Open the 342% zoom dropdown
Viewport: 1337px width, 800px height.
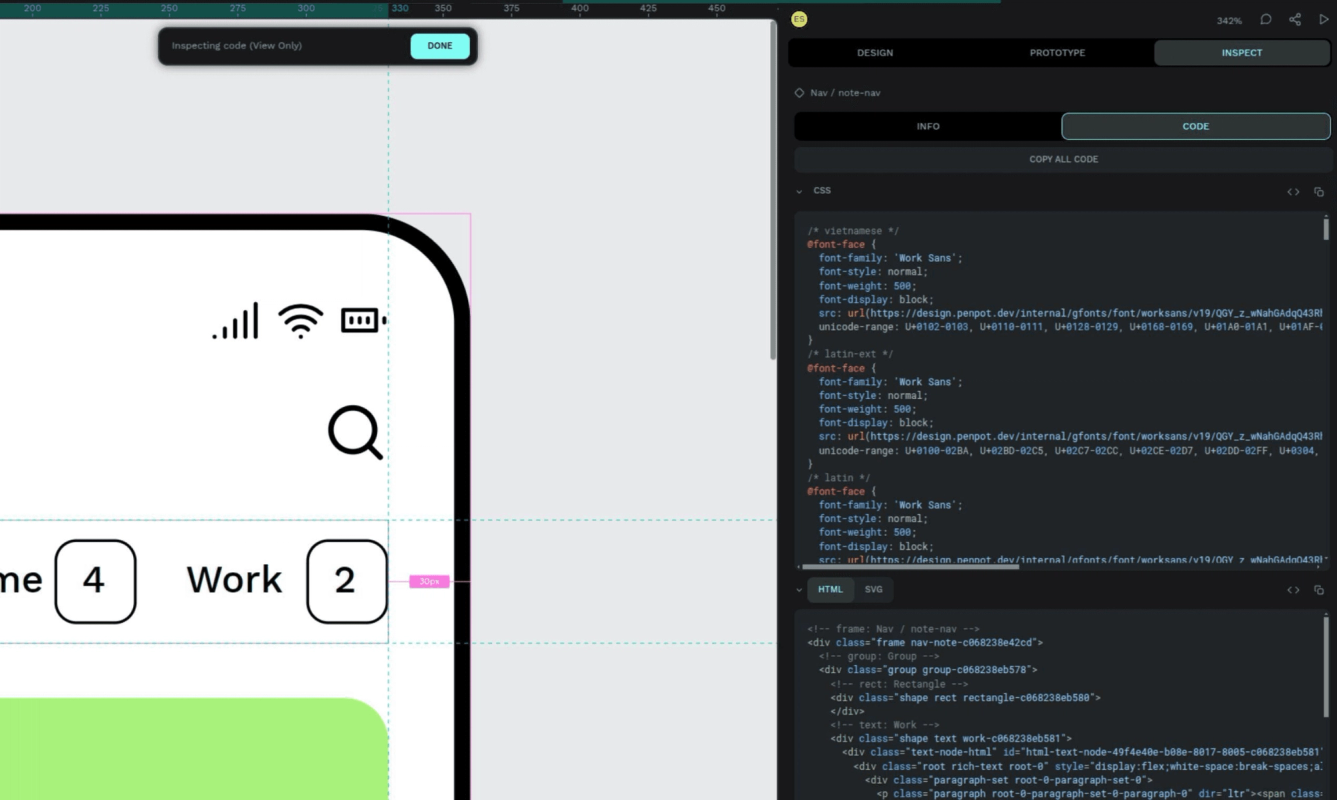(1229, 20)
